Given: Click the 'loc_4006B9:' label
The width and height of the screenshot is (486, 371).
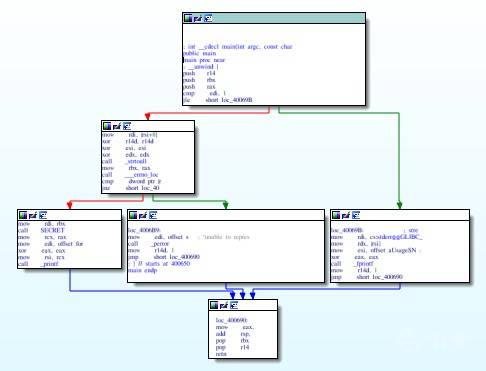Looking at the screenshot, I should pyautogui.click(x=144, y=230).
